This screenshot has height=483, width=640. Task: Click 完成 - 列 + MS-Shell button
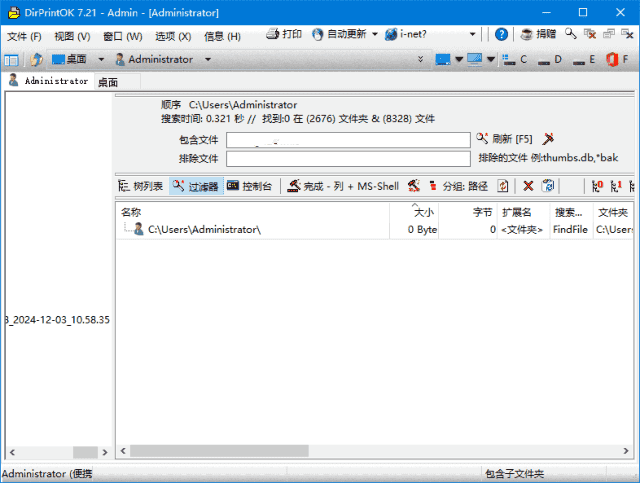pyautogui.click(x=343, y=186)
